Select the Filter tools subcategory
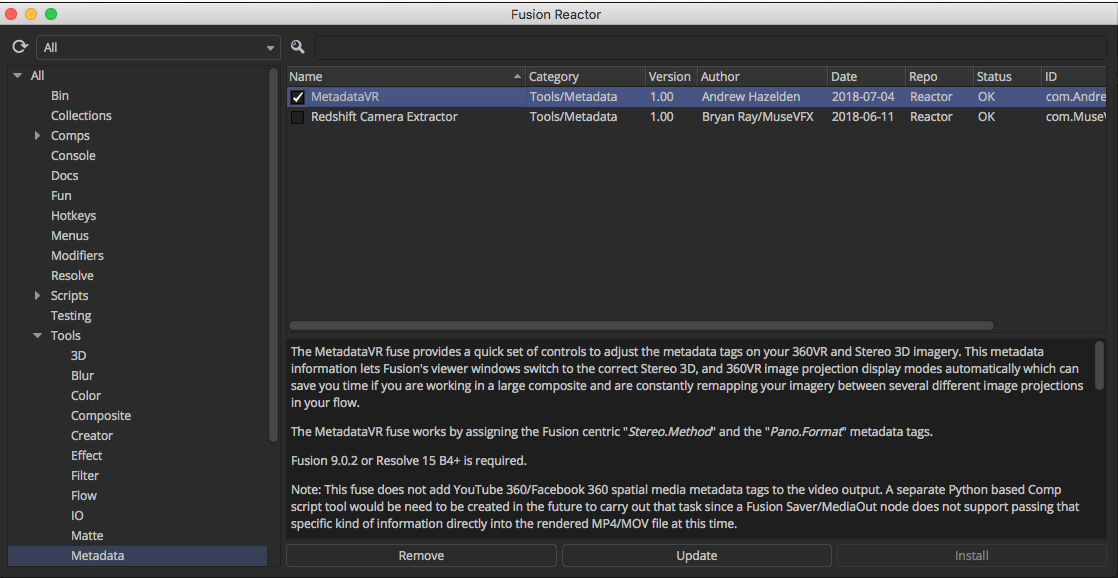Image resolution: width=1118 pixels, height=578 pixels. pyautogui.click(x=85, y=475)
